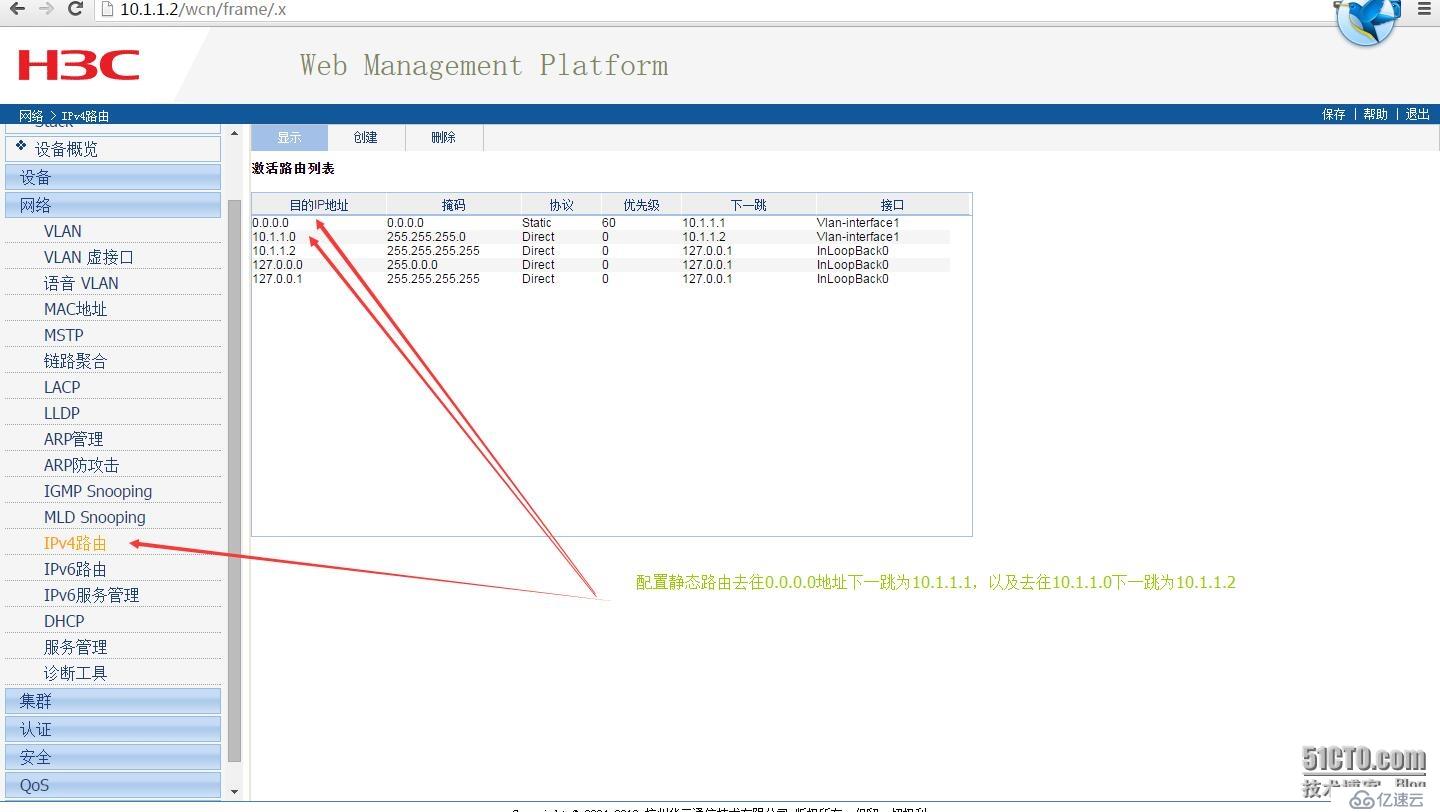Sort by 协议 column header
This screenshot has height=812, width=1440.
[x=561, y=205]
